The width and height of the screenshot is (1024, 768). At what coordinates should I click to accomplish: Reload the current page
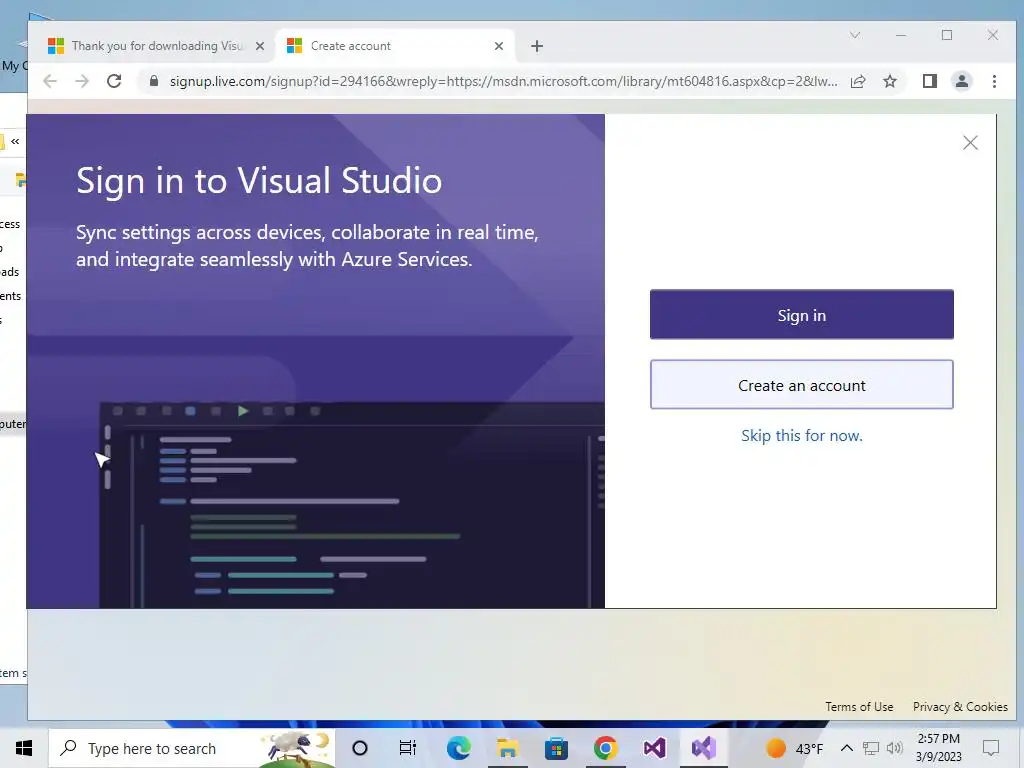click(114, 81)
